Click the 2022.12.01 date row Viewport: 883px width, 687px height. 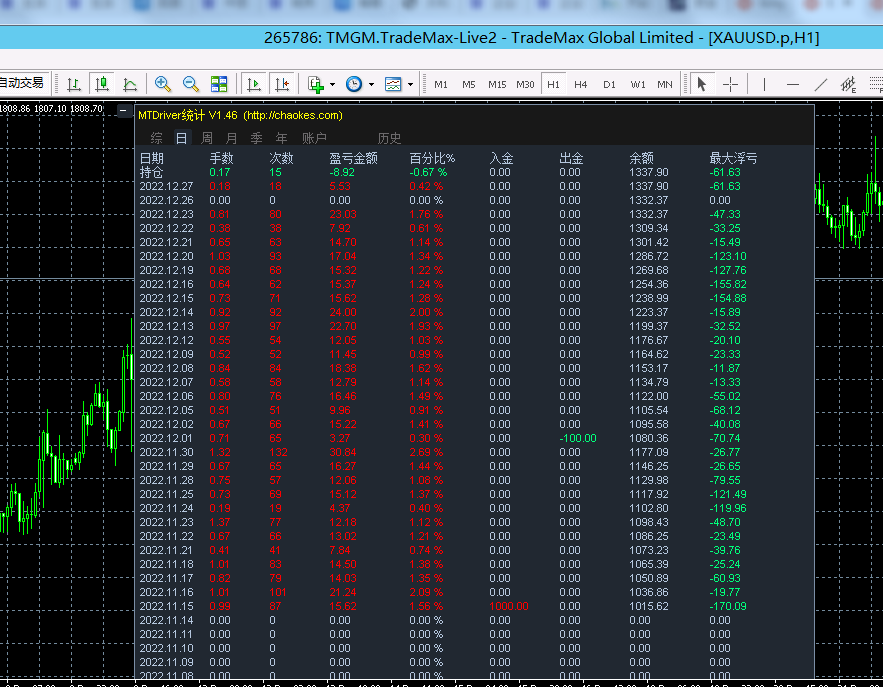click(166, 438)
